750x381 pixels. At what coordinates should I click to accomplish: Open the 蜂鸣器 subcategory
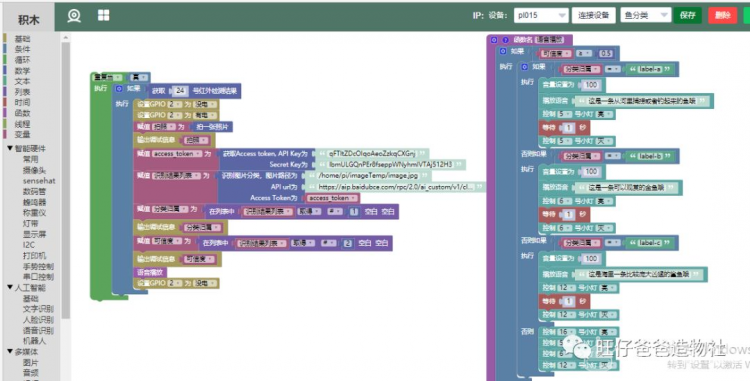tap(34, 202)
